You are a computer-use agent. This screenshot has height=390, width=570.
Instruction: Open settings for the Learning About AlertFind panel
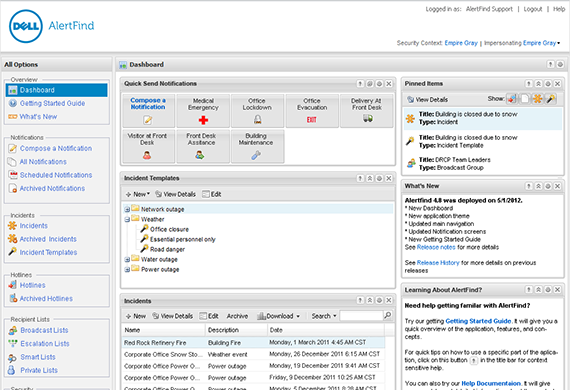pyautogui.click(x=548, y=290)
